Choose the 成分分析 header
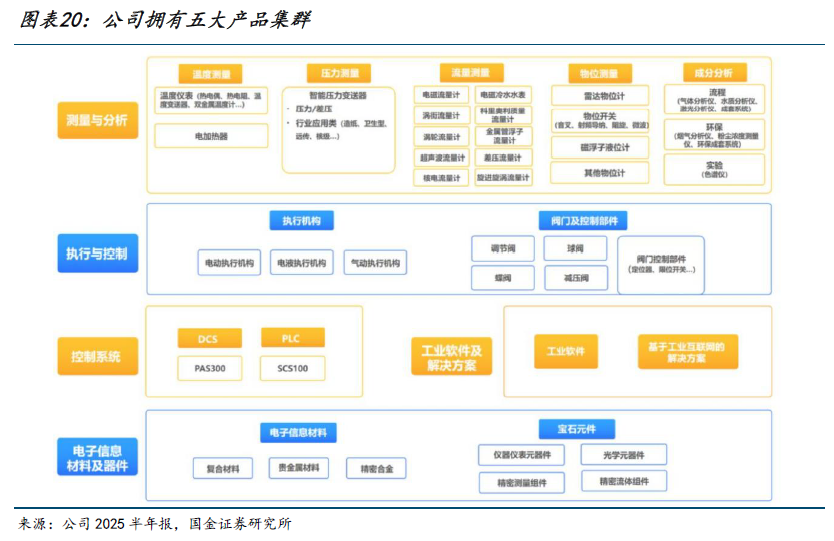Image resolution: width=834 pixels, height=541 pixels. pos(714,73)
